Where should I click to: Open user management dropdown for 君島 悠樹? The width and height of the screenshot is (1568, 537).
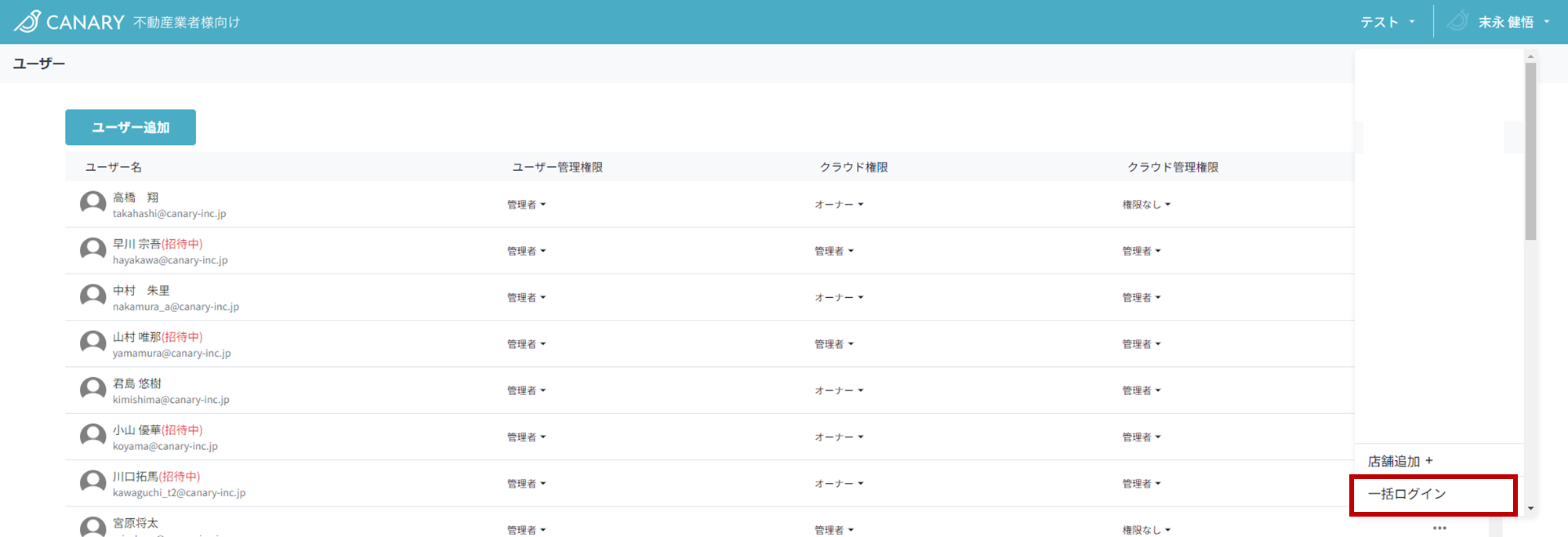(x=526, y=390)
